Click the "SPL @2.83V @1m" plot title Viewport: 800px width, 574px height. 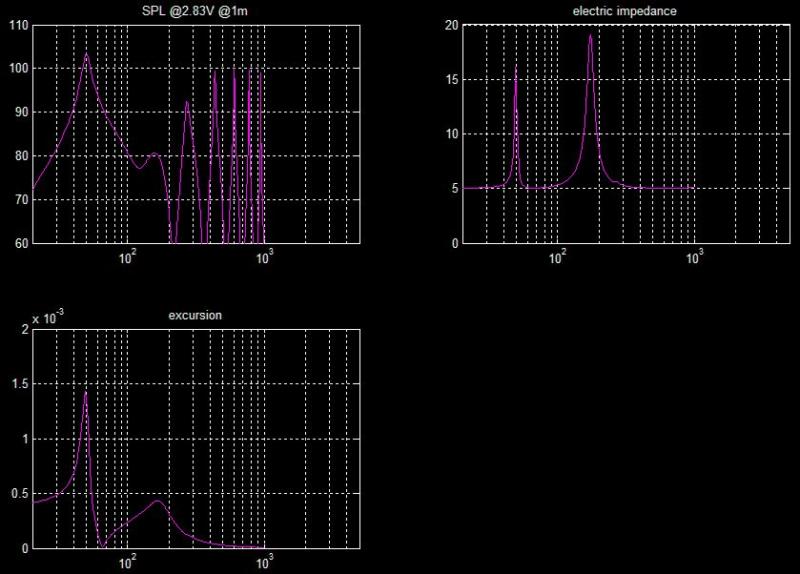[194, 11]
